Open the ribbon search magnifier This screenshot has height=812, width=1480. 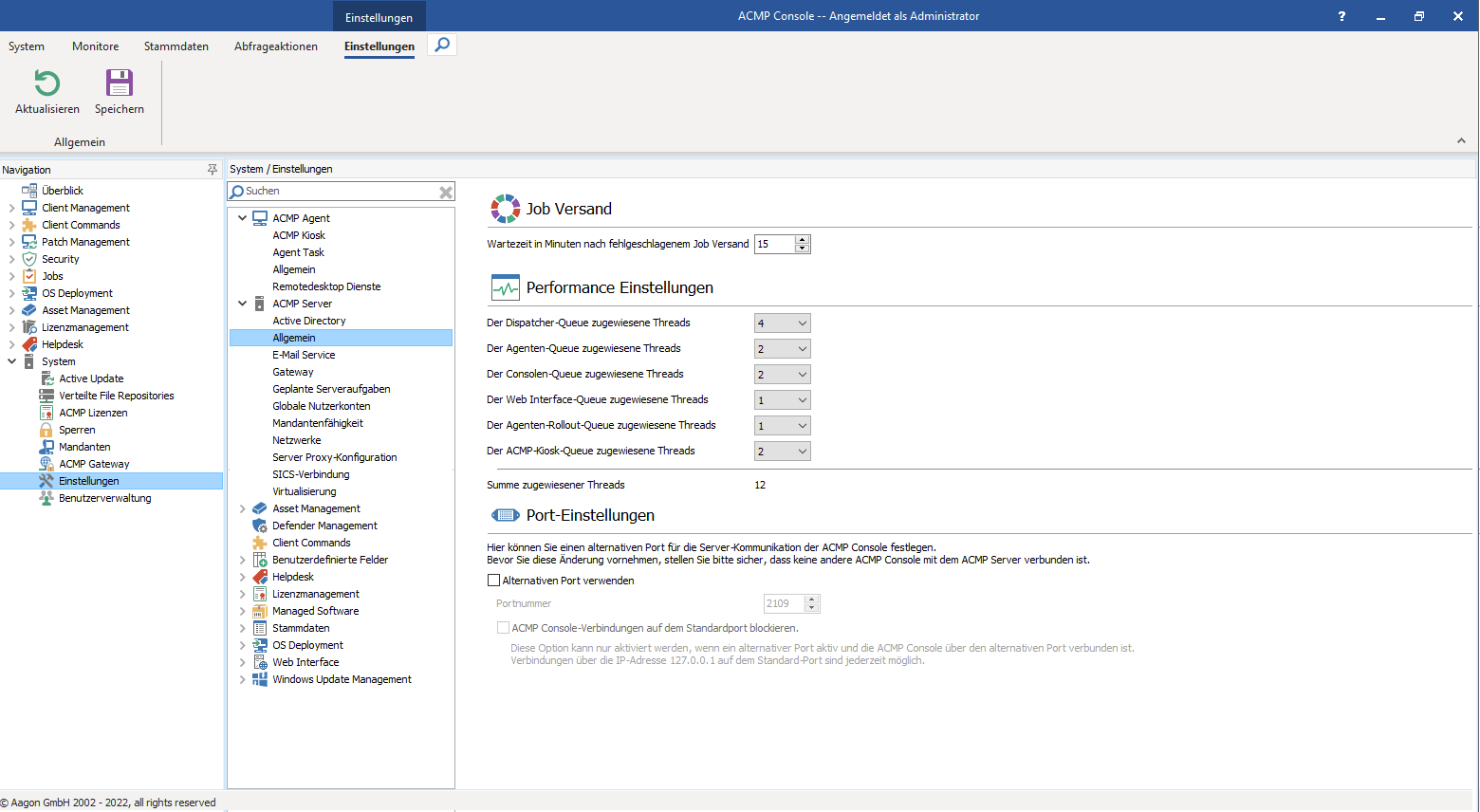pos(442,45)
